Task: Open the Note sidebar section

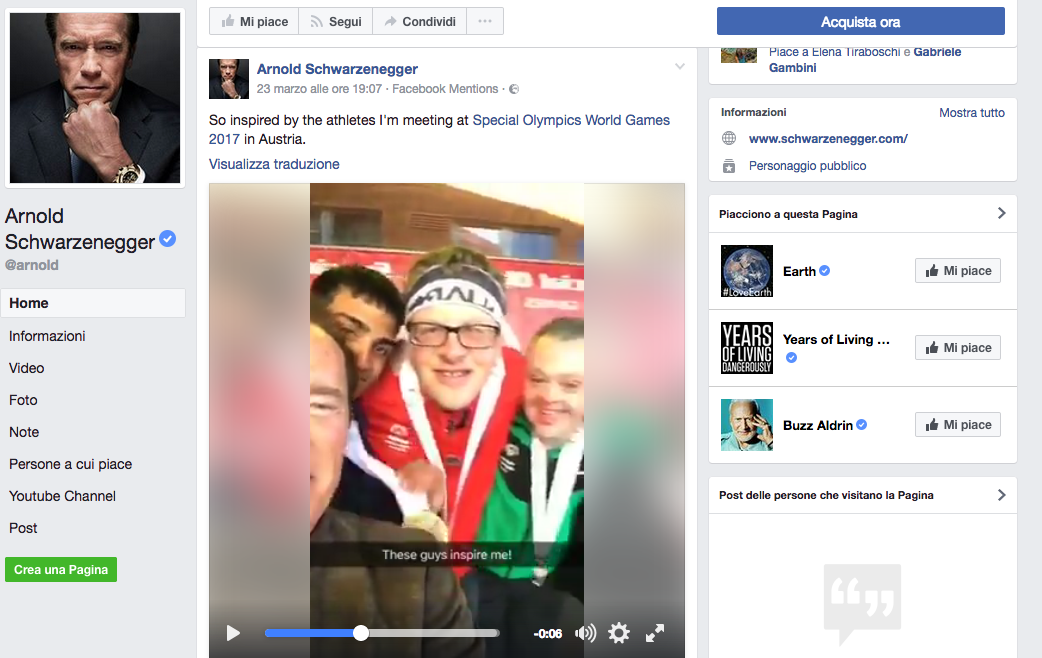Action: (24, 431)
